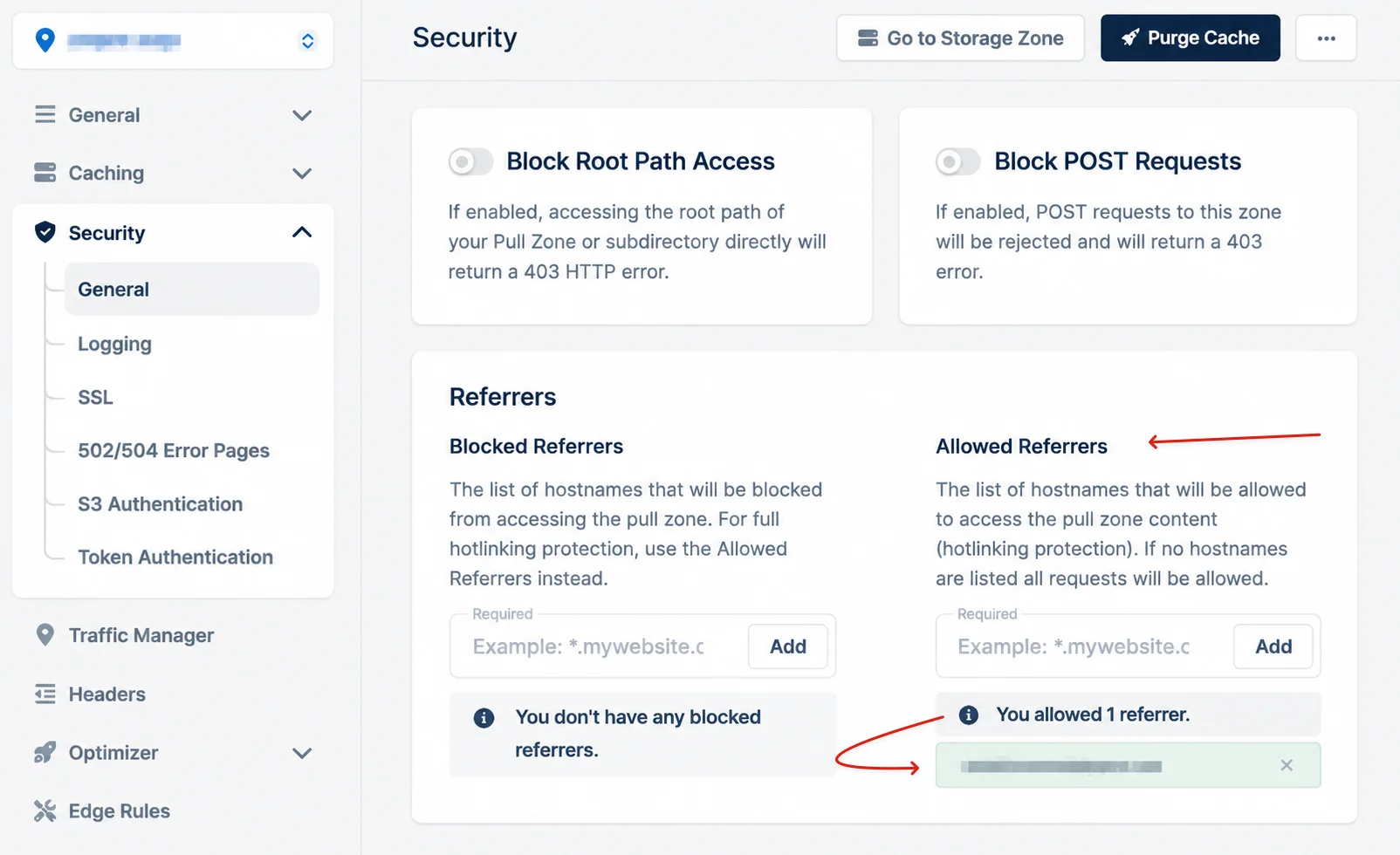Click the Caching storage icon
This screenshot has height=855, width=1400.
(x=45, y=173)
